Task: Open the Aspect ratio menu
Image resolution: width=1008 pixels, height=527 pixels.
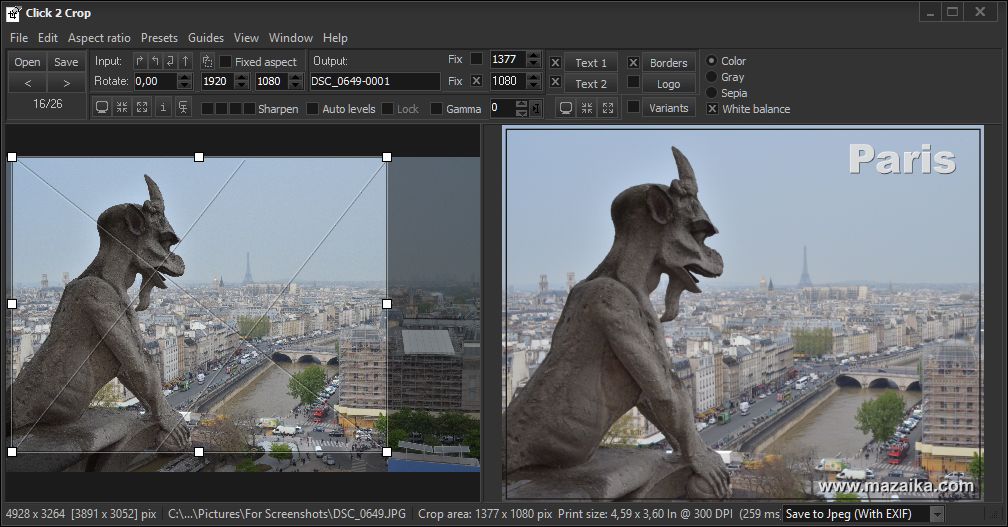Action: click(x=99, y=38)
